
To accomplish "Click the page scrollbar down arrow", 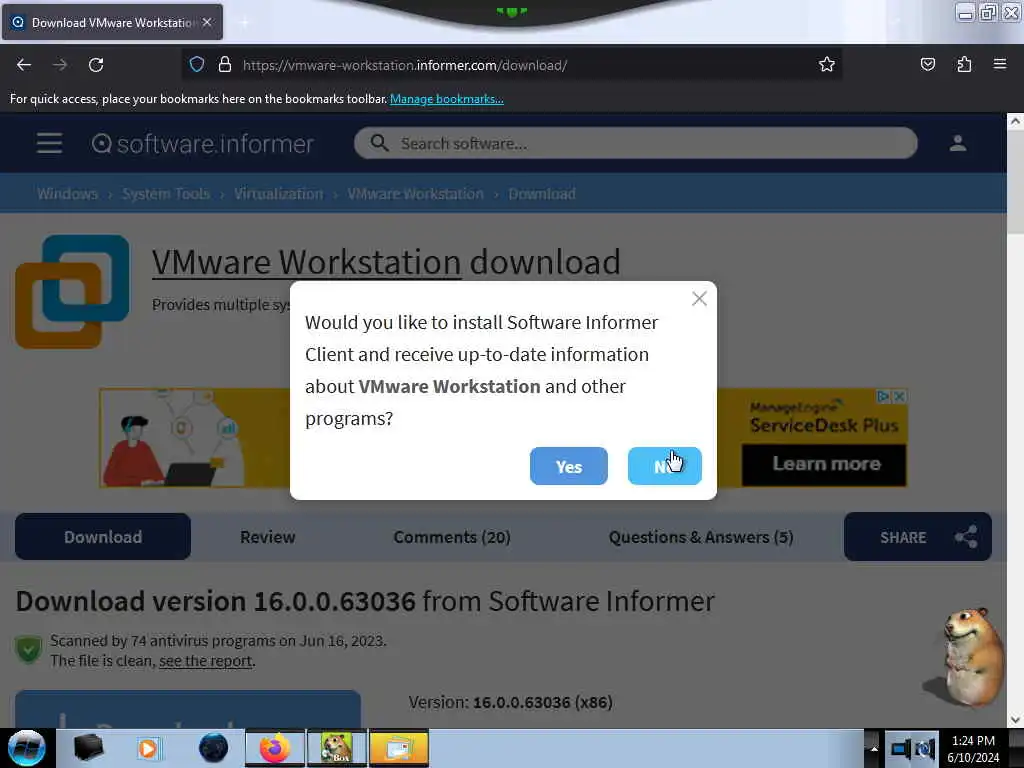I will tap(1015, 720).
